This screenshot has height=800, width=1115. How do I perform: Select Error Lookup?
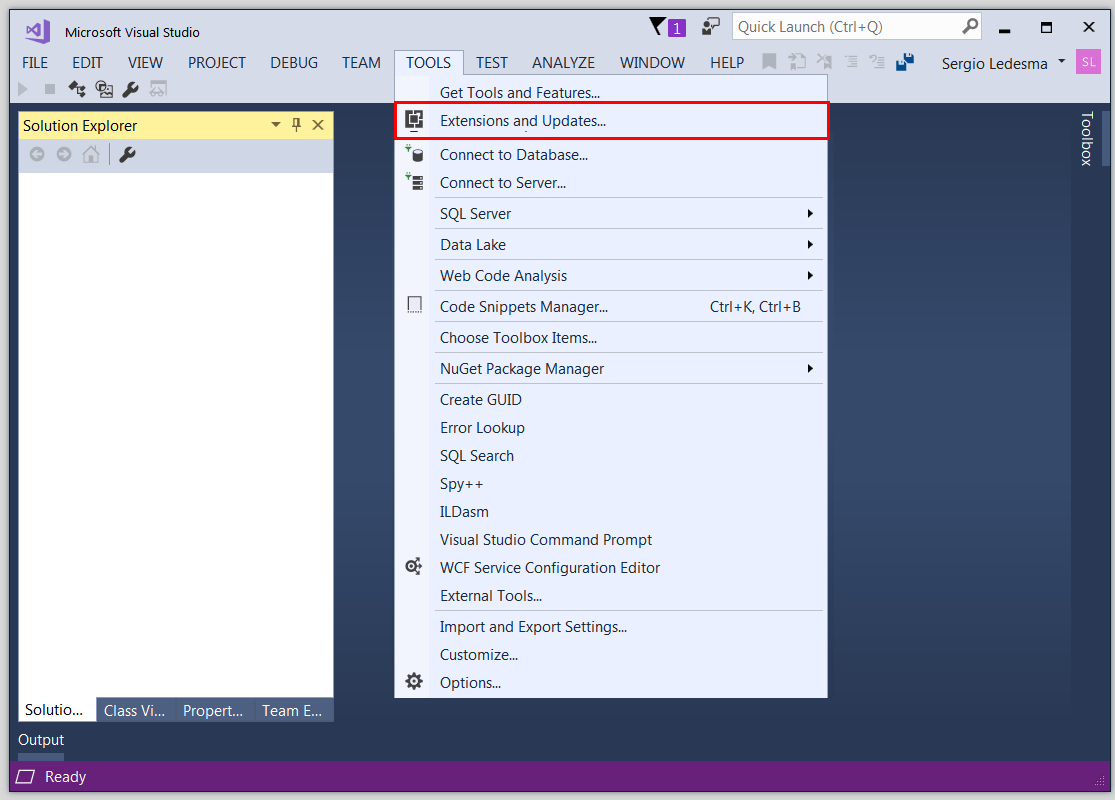(611, 427)
